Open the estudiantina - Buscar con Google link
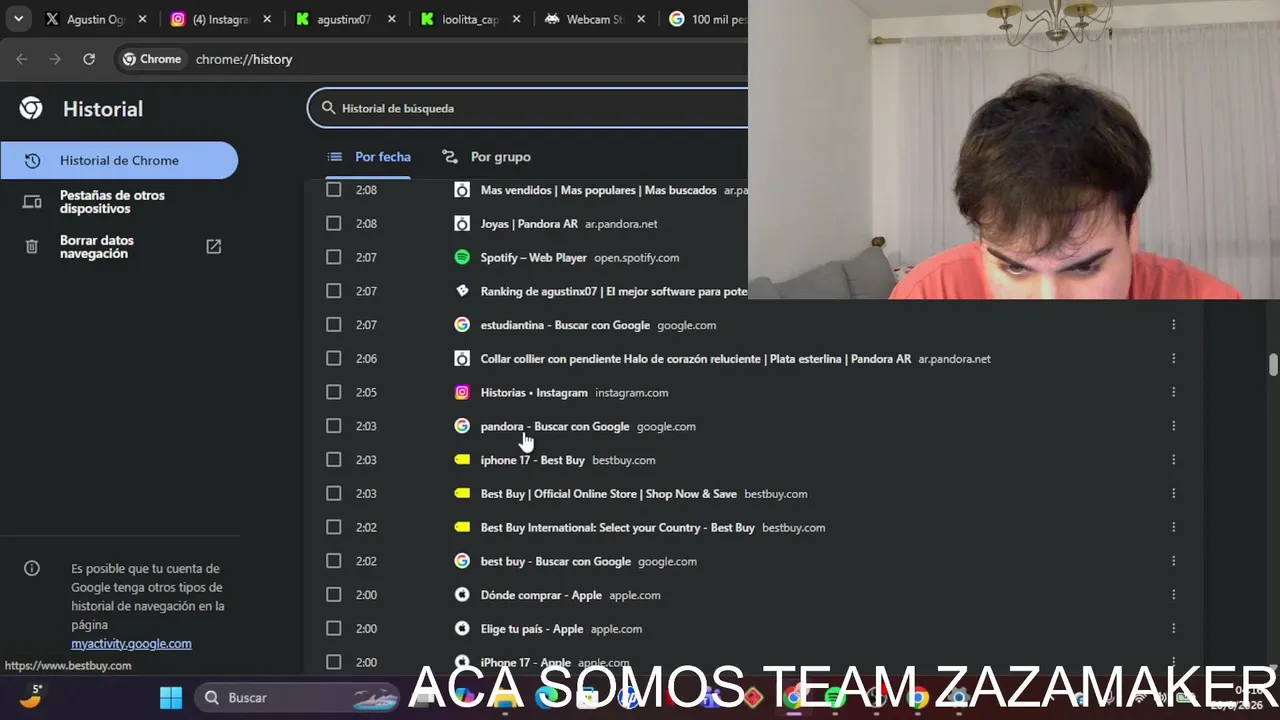The image size is (1280, 720). coord(565,325)
